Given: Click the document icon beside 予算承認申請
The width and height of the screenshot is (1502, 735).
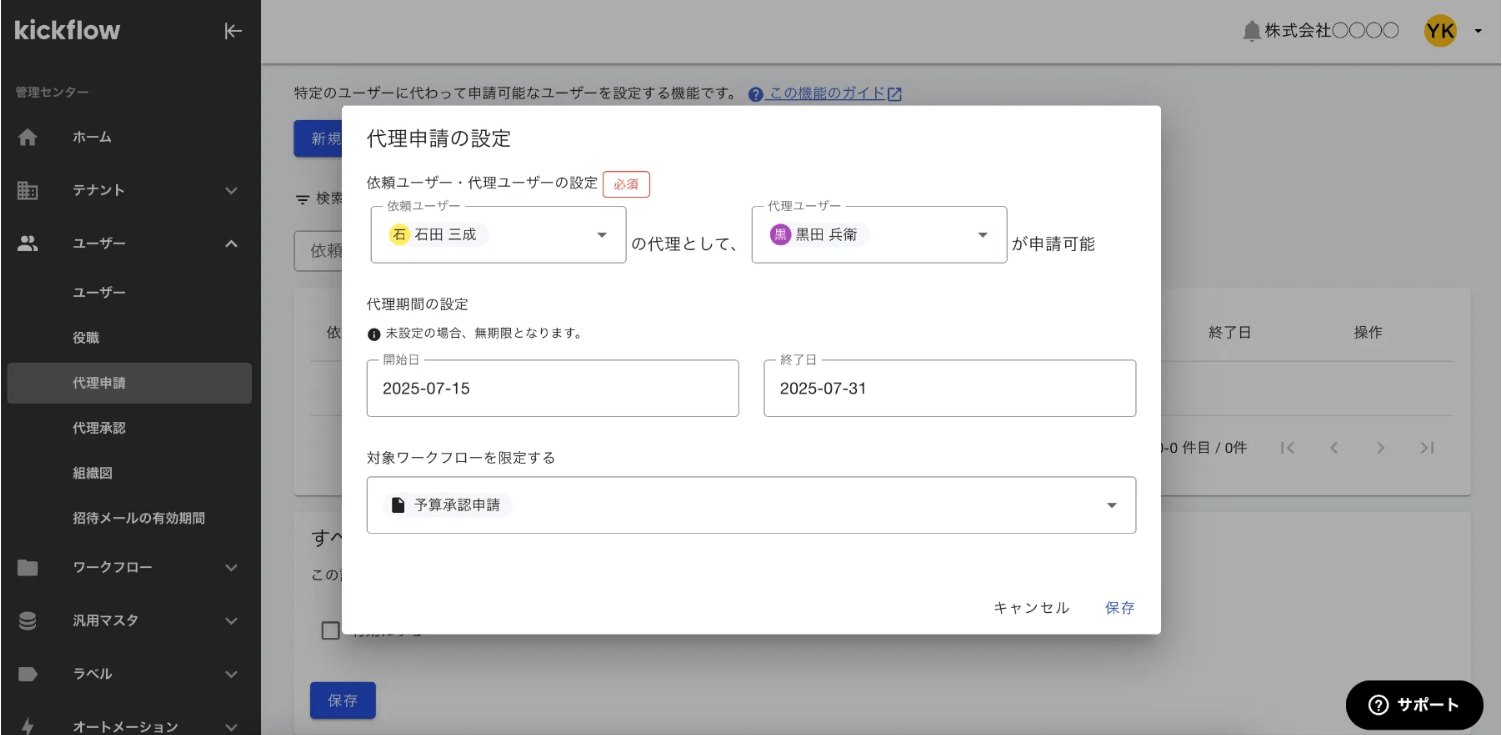Looking at the screenshot, I should coord(398,505).
